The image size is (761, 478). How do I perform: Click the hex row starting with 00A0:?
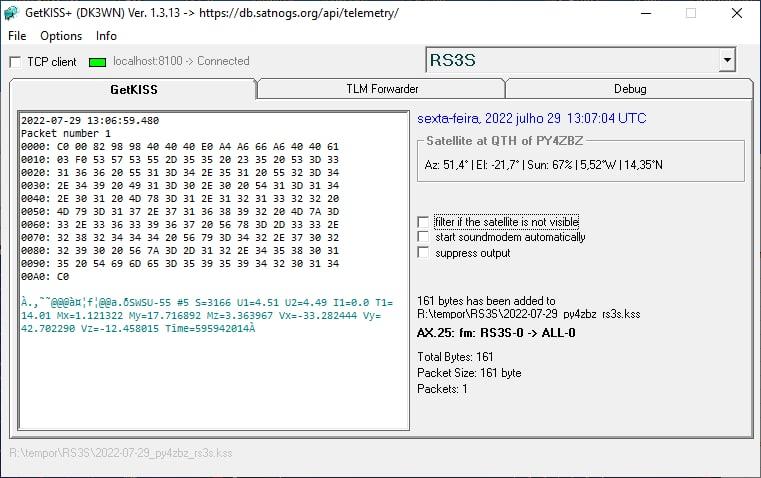(45, 277)
